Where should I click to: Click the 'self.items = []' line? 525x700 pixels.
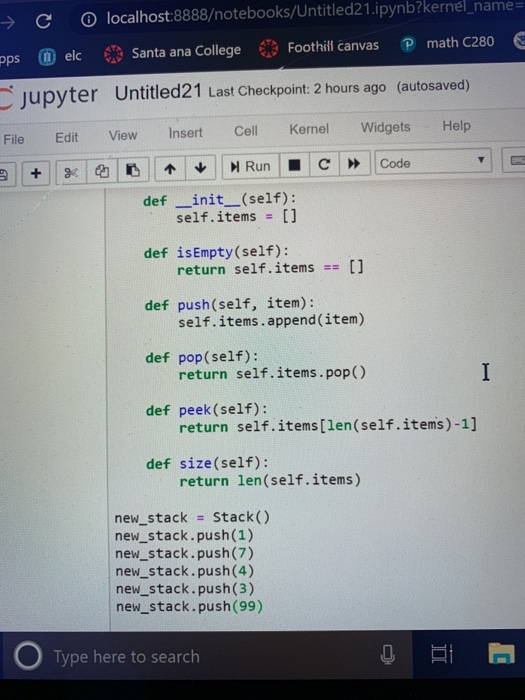[x=236, y=217]
